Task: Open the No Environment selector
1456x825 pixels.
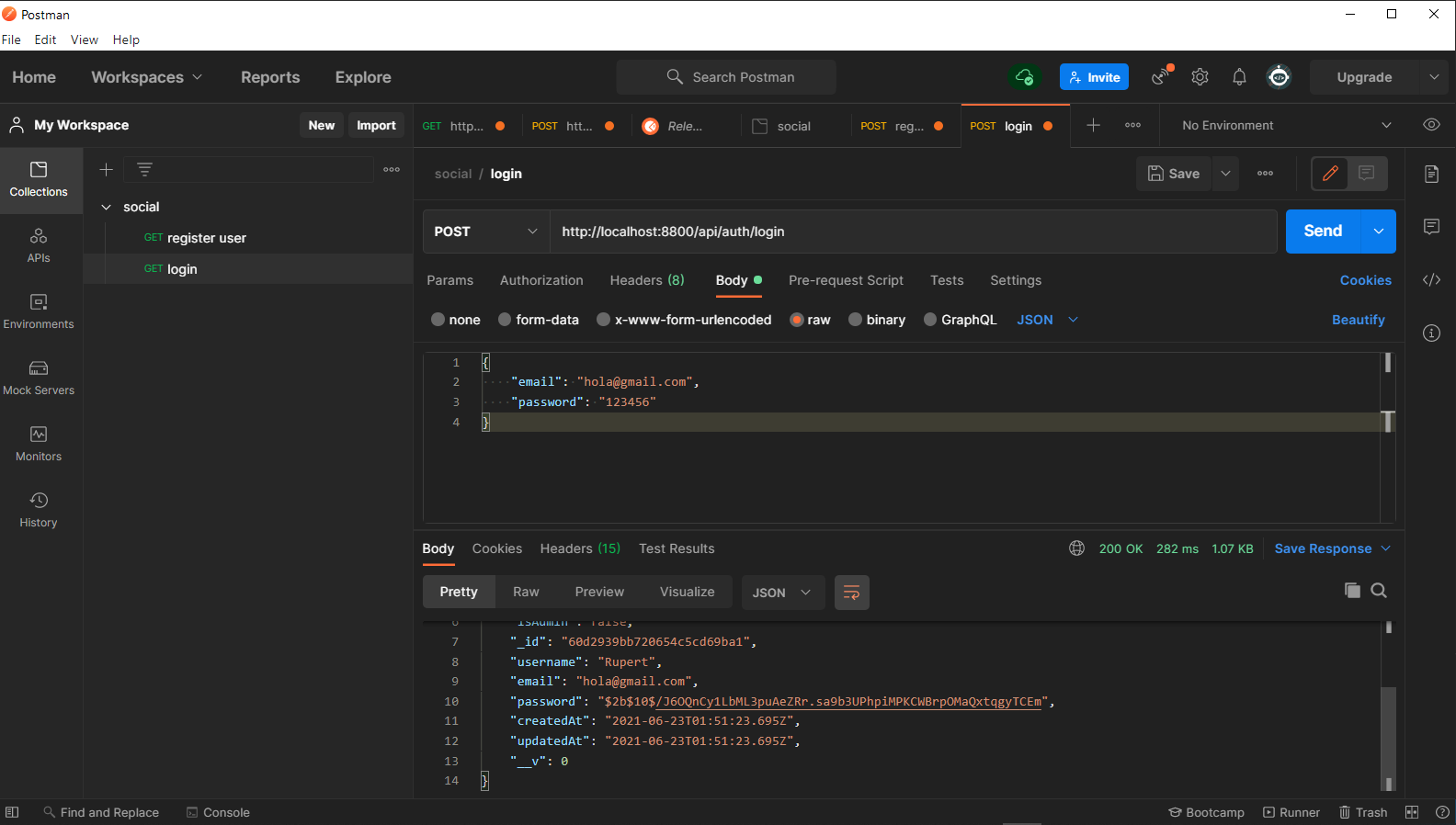Action: 1286,125
